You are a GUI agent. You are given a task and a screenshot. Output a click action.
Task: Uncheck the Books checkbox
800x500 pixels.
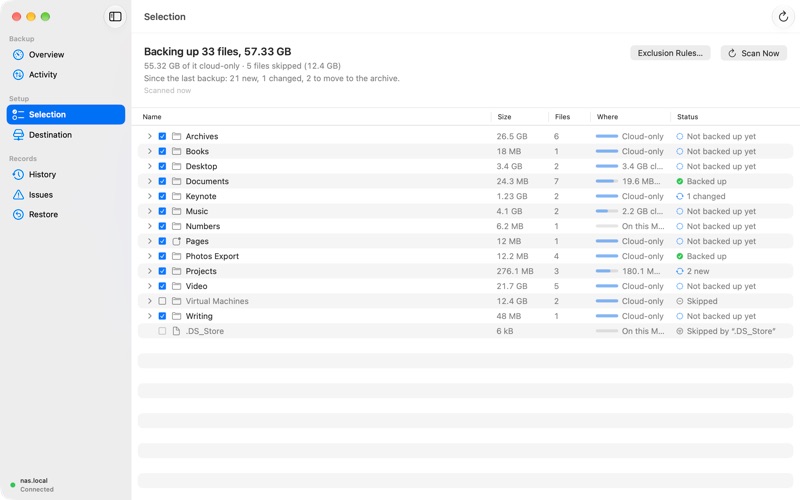pos(162,151)
